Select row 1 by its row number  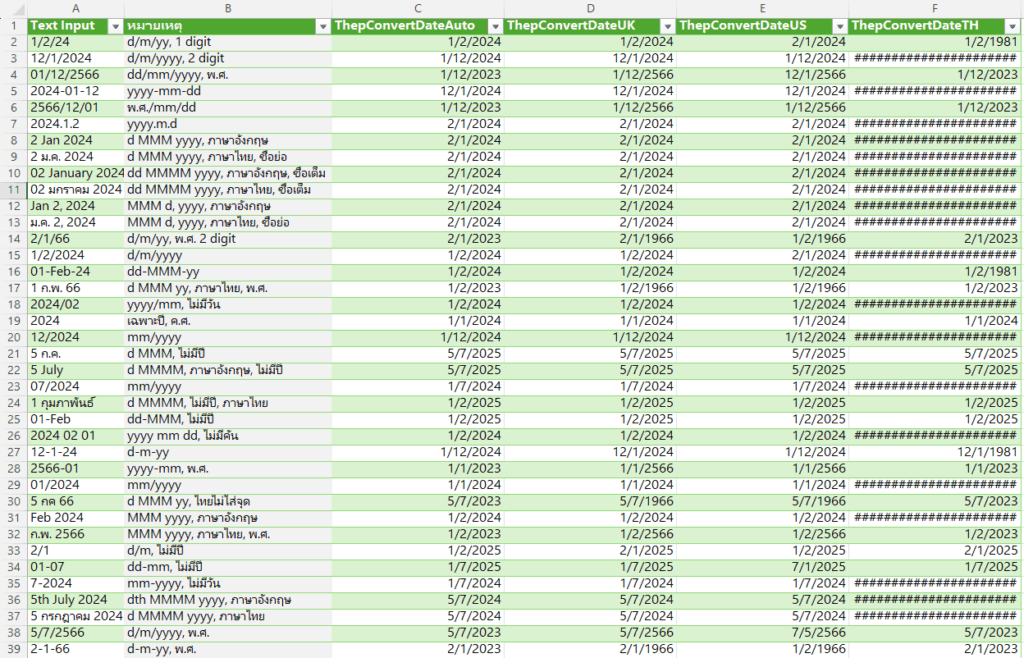click(14, 26)
